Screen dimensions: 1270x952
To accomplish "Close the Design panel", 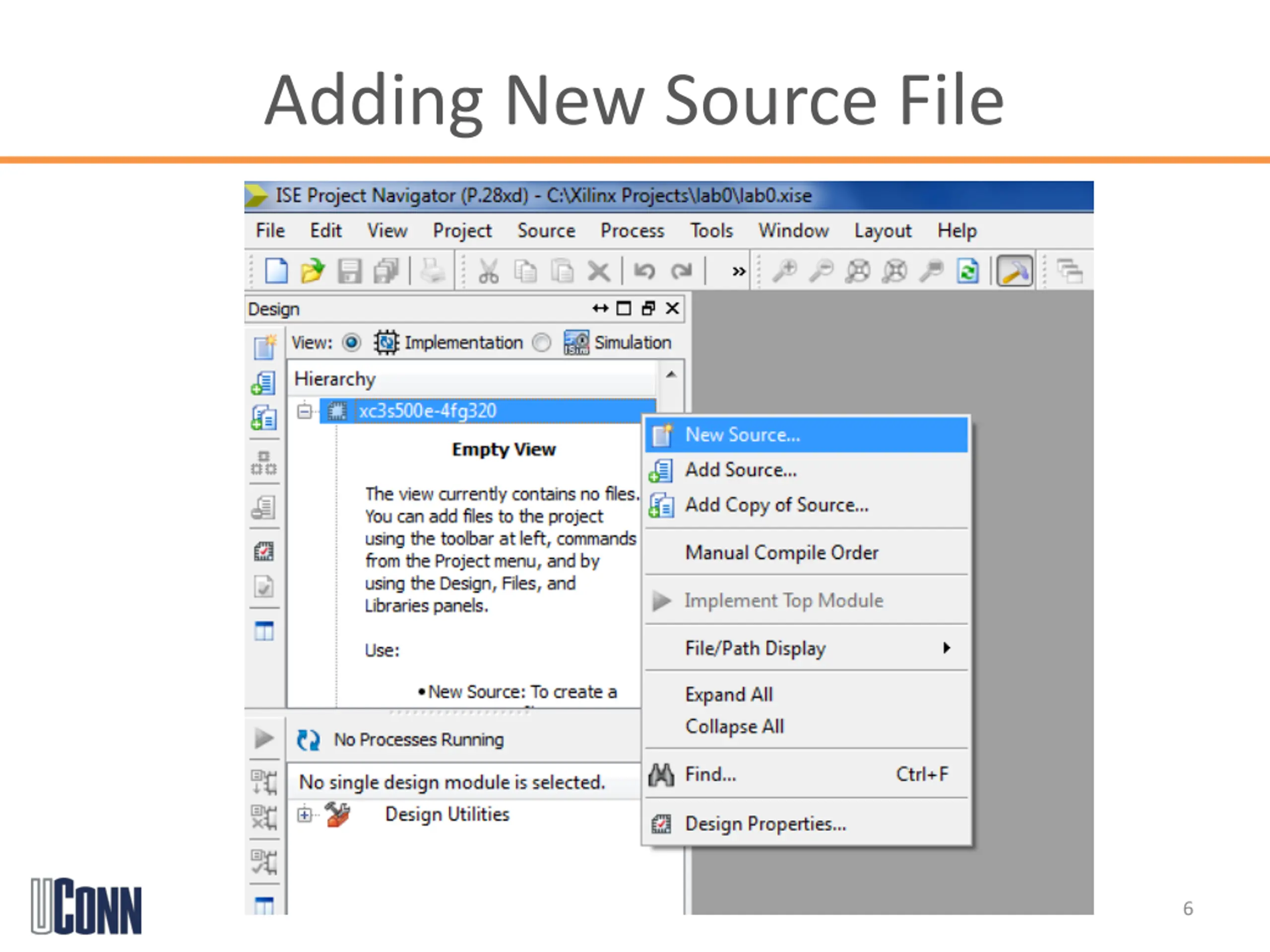I will (672, 309).
